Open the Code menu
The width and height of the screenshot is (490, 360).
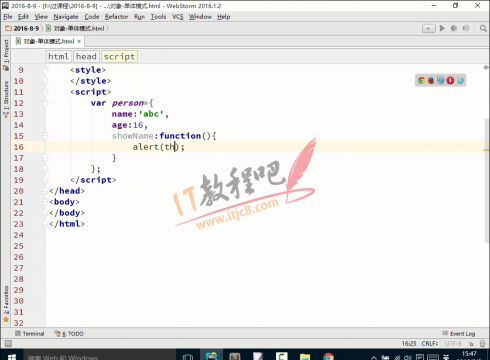(92, 17)
